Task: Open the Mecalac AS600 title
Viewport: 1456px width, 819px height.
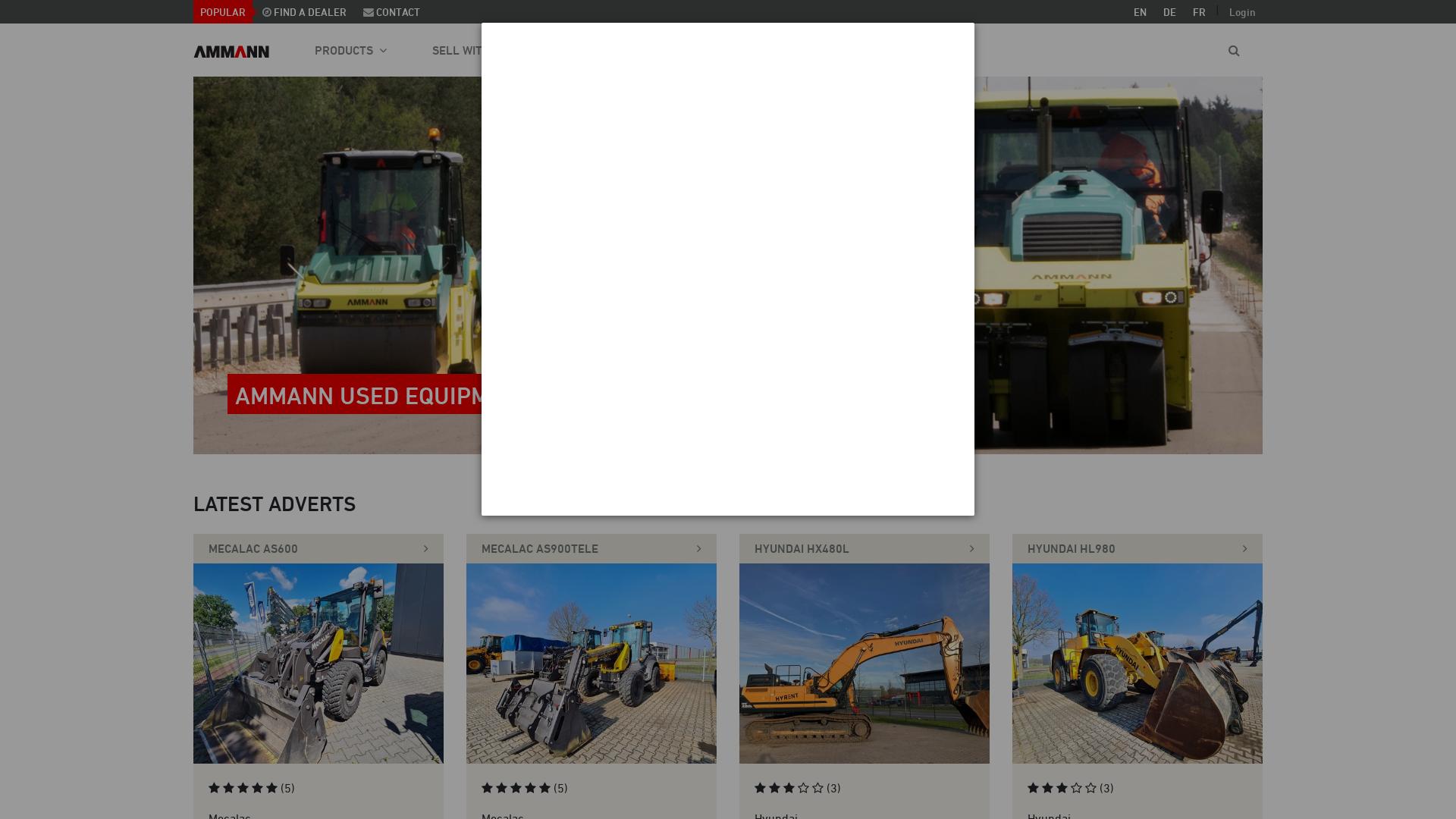Action: point(253,549)
